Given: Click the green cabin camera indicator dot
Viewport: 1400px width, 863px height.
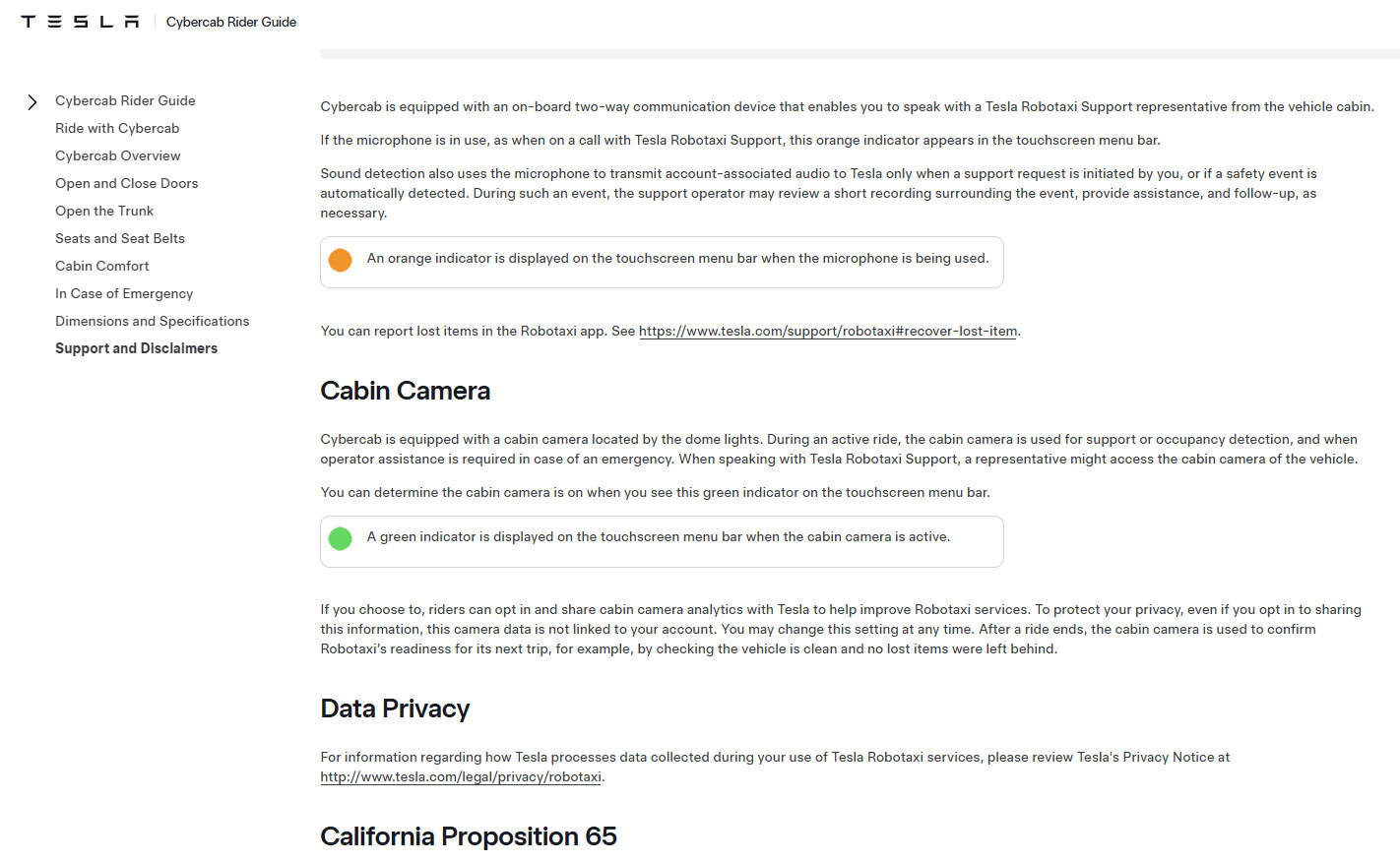Looking at the screenshot, I should pos(340,538).
